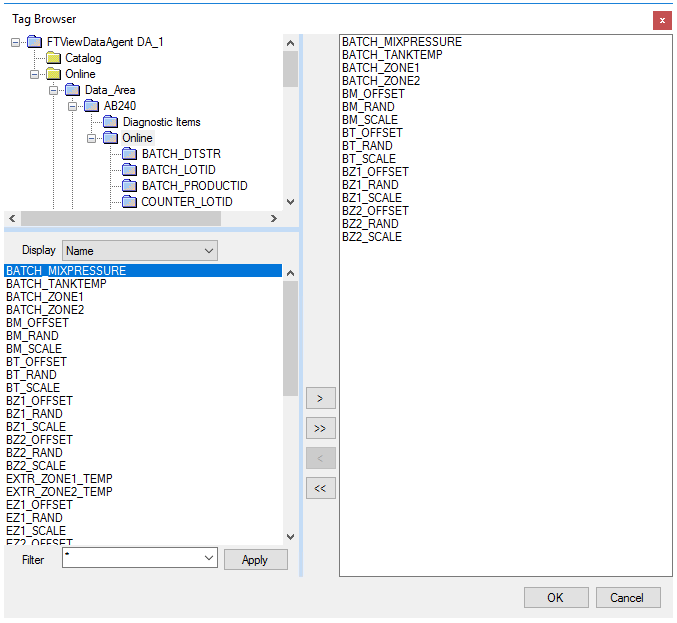The image size is (677, 623).
Task: Collapse the FTViewDataAgent DA_1 root node
Action: pyautogui.click(x=16, y=42)
